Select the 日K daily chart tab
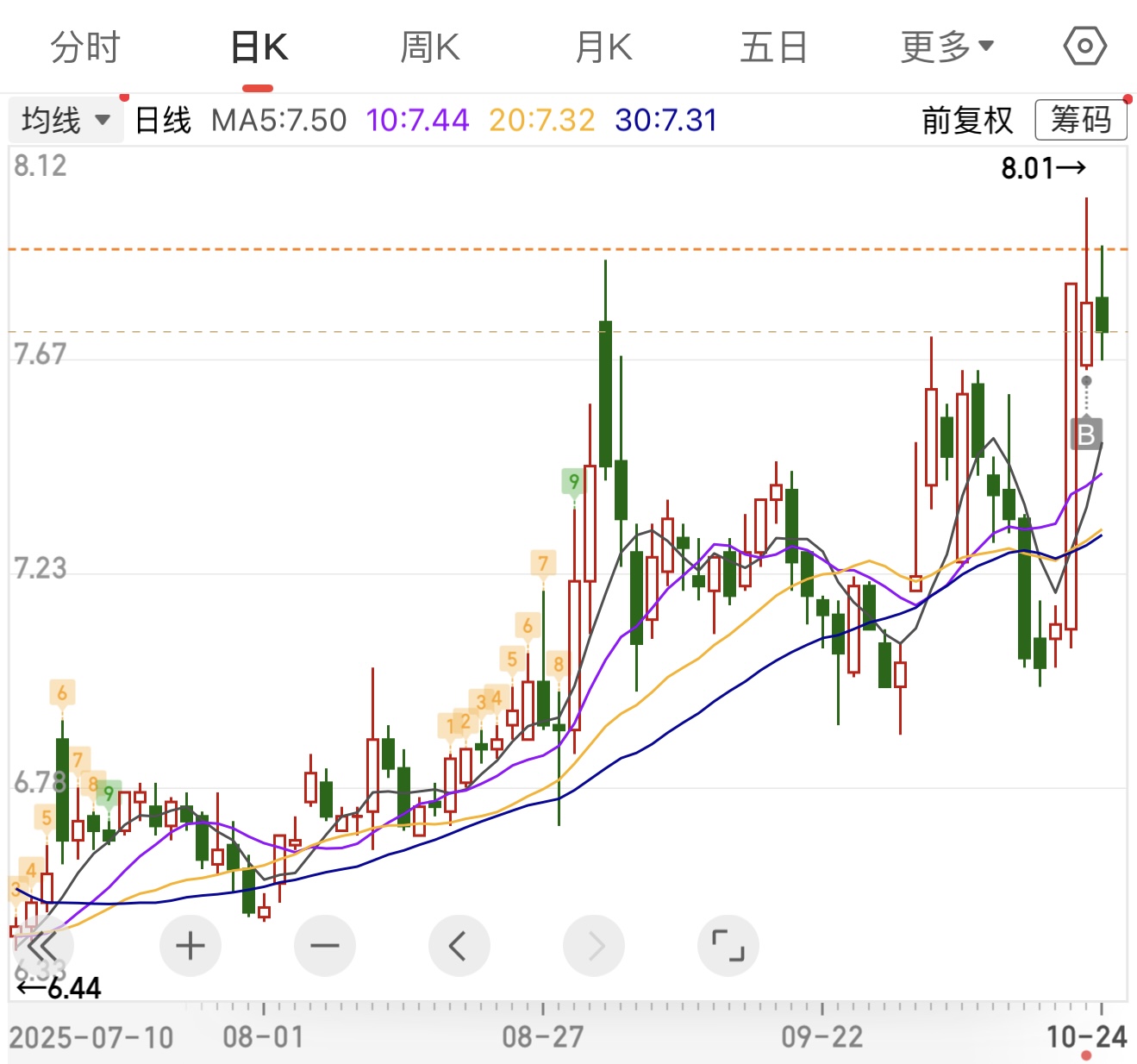This screenshot has width=1137, height=1064. tap(259, 47)
